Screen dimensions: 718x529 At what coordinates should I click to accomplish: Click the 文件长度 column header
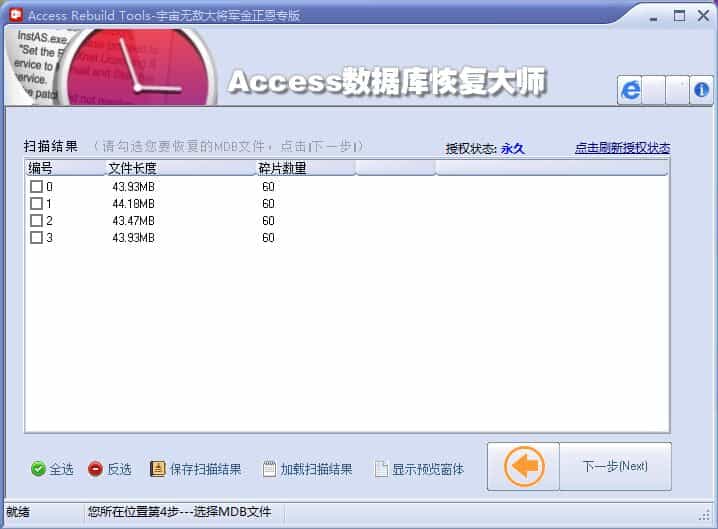point(180,168)
